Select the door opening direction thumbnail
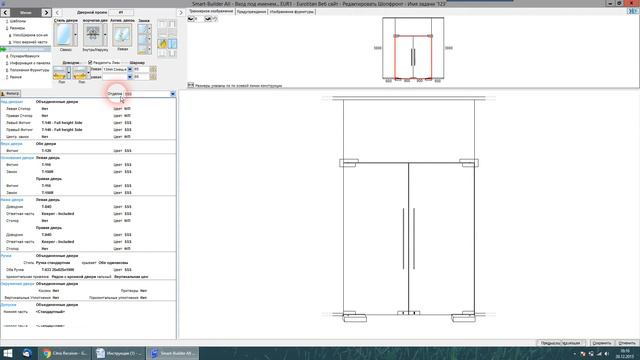This screenshot has width=640, height=360. pos(93,35)
